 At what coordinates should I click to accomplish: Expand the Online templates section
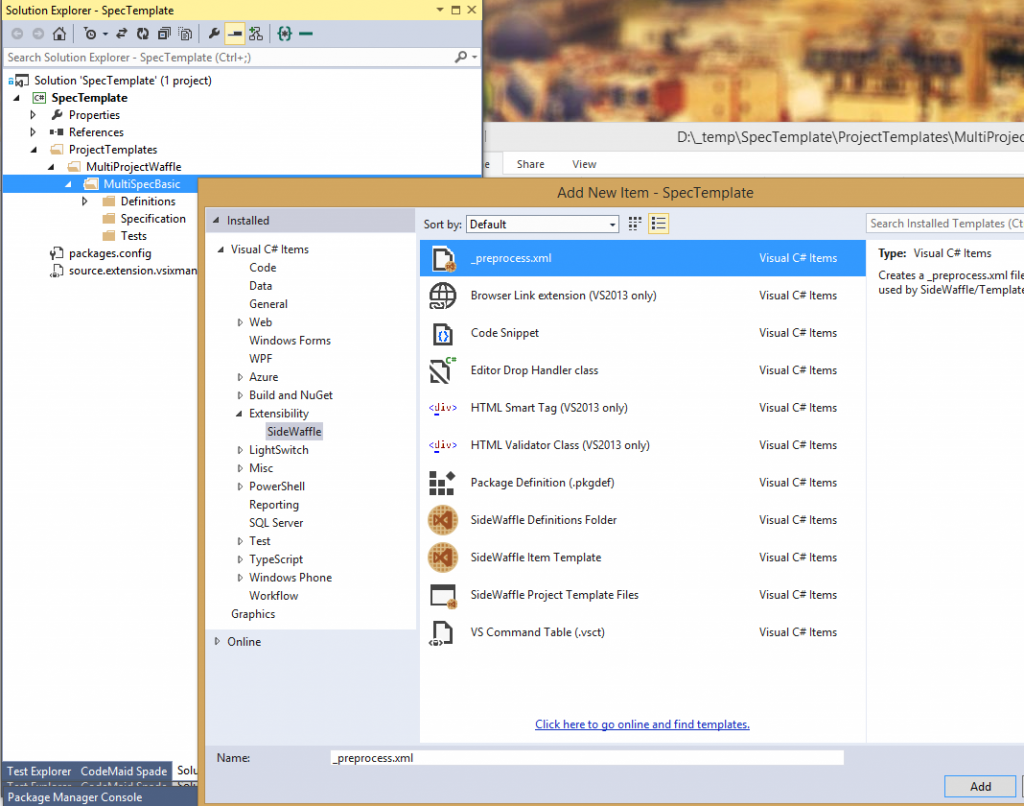pyautogui.click(x=218, y=642)
